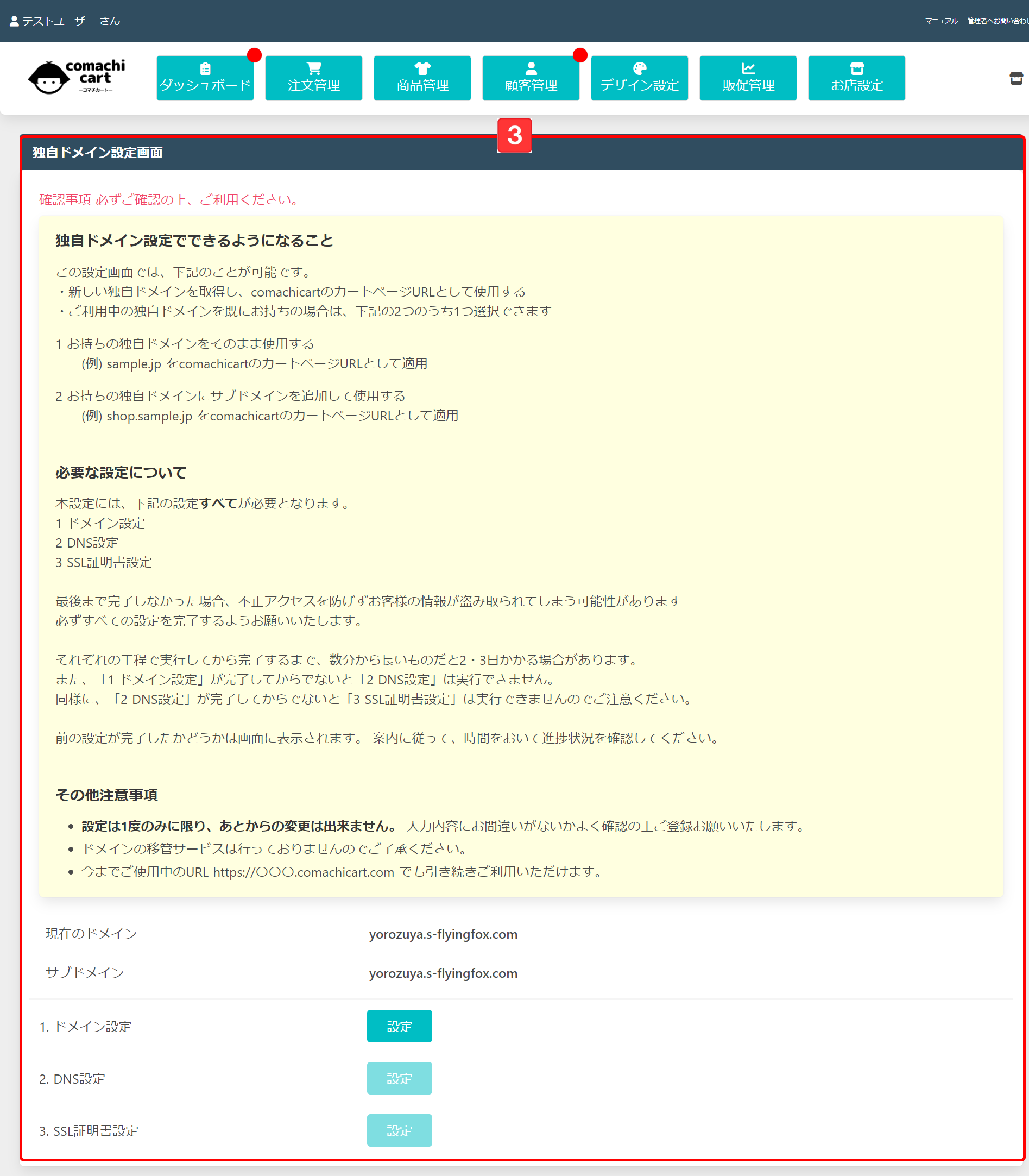Click the red 確認事項 notice text
The height and width of the screenshot is (1176, 1029).
click(170, 200)
